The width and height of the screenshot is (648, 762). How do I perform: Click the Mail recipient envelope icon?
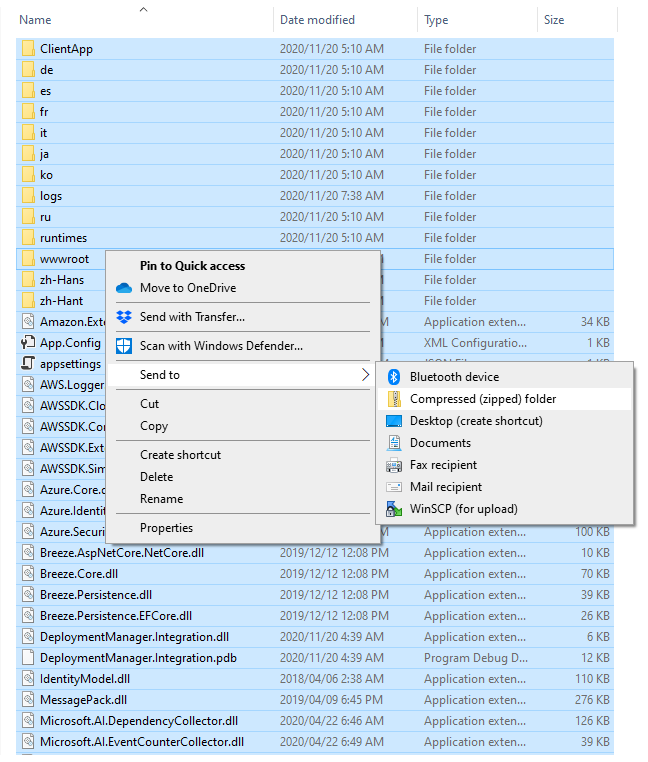(x=394, y=487)
